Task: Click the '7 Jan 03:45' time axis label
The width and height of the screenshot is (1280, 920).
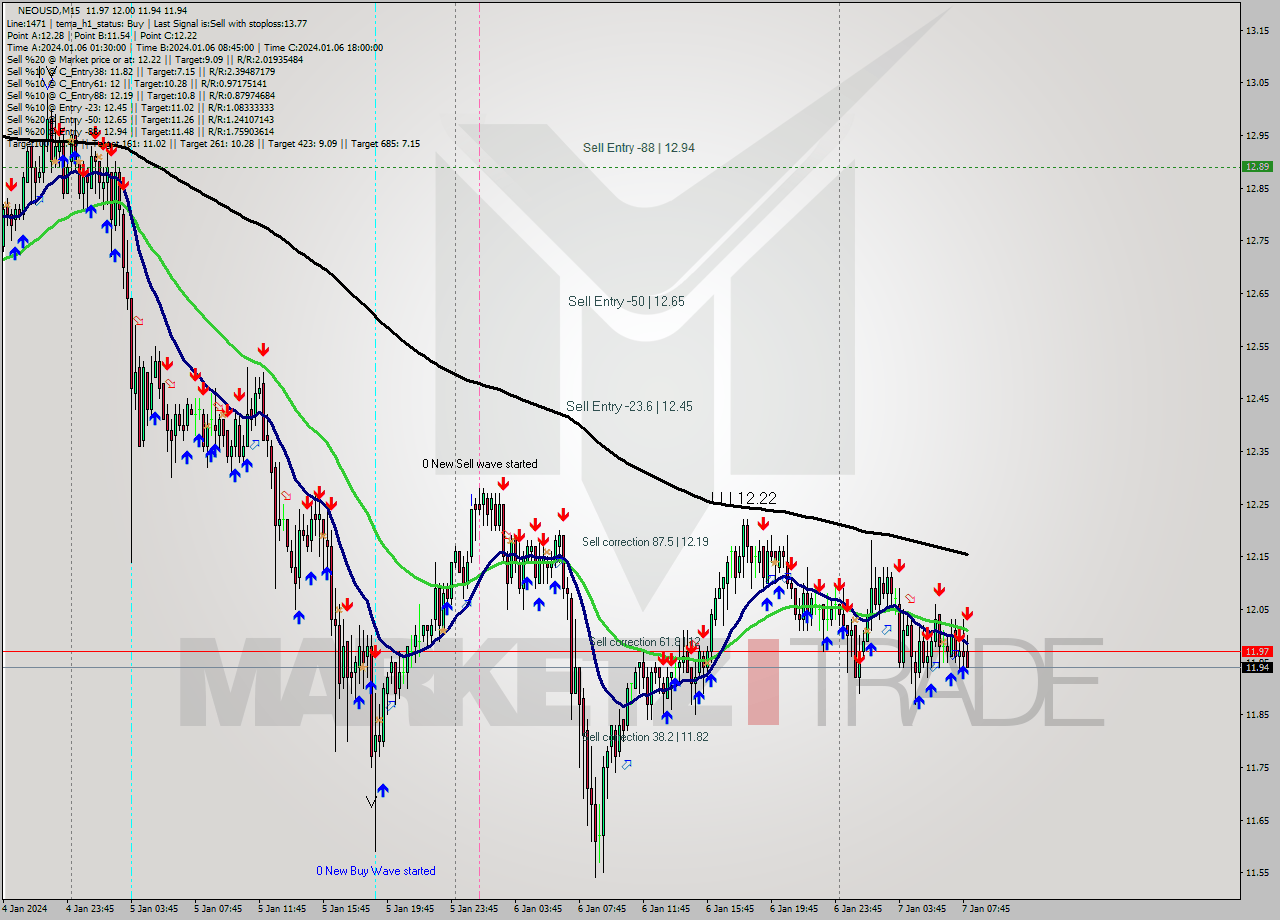Action: [x=922, y=909]
